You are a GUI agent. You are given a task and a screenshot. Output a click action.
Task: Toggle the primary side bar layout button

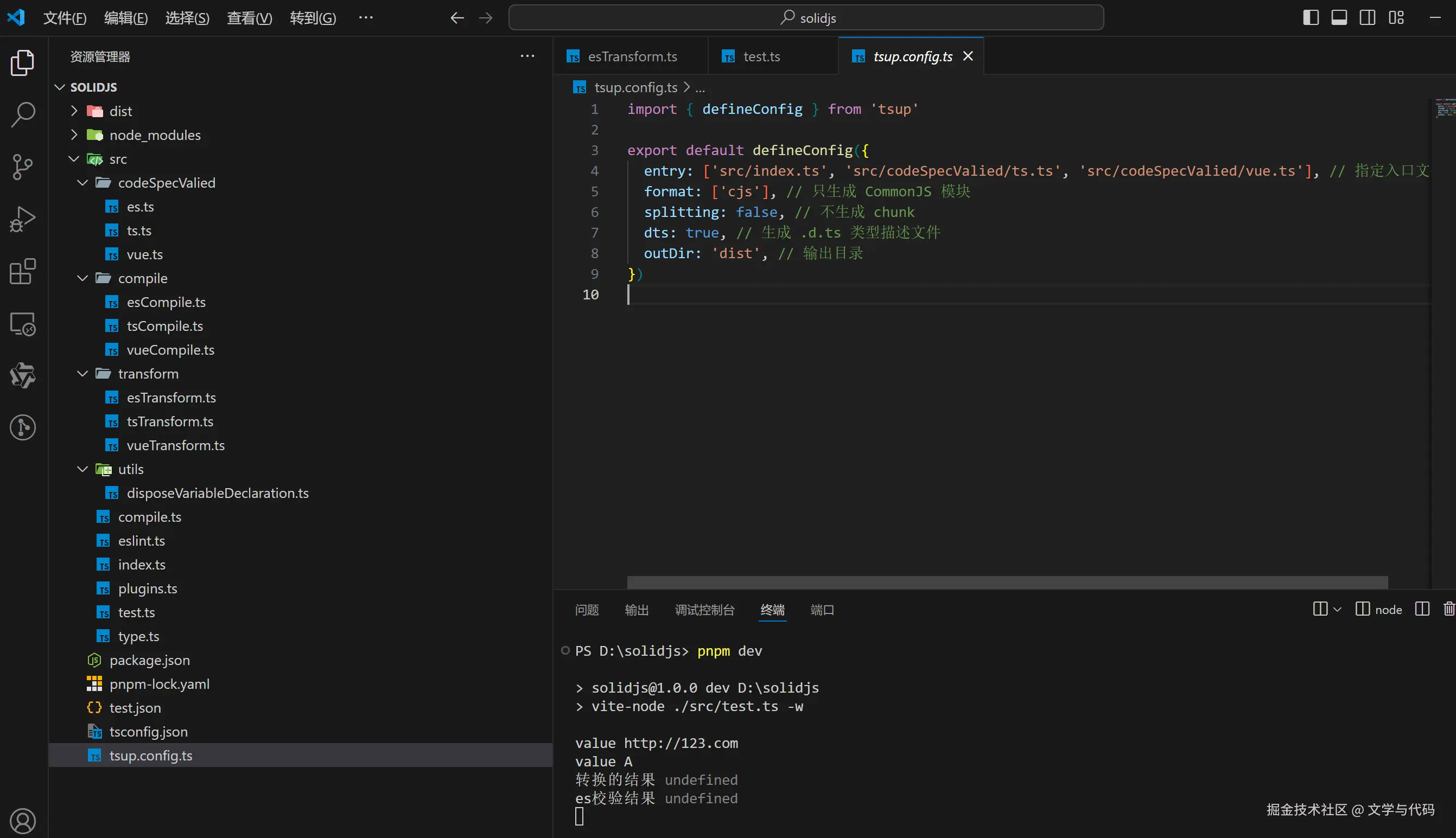(x=1311, y=18)
